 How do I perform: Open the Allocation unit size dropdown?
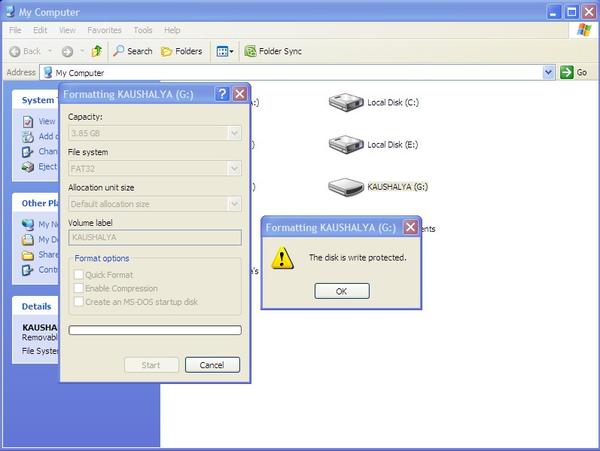[155, 204]
